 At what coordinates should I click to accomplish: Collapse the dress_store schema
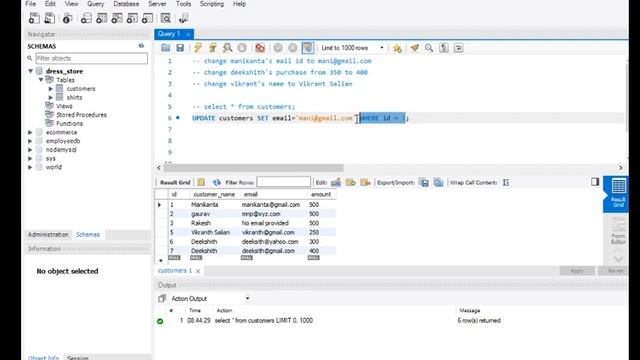[x=31, y=71]
